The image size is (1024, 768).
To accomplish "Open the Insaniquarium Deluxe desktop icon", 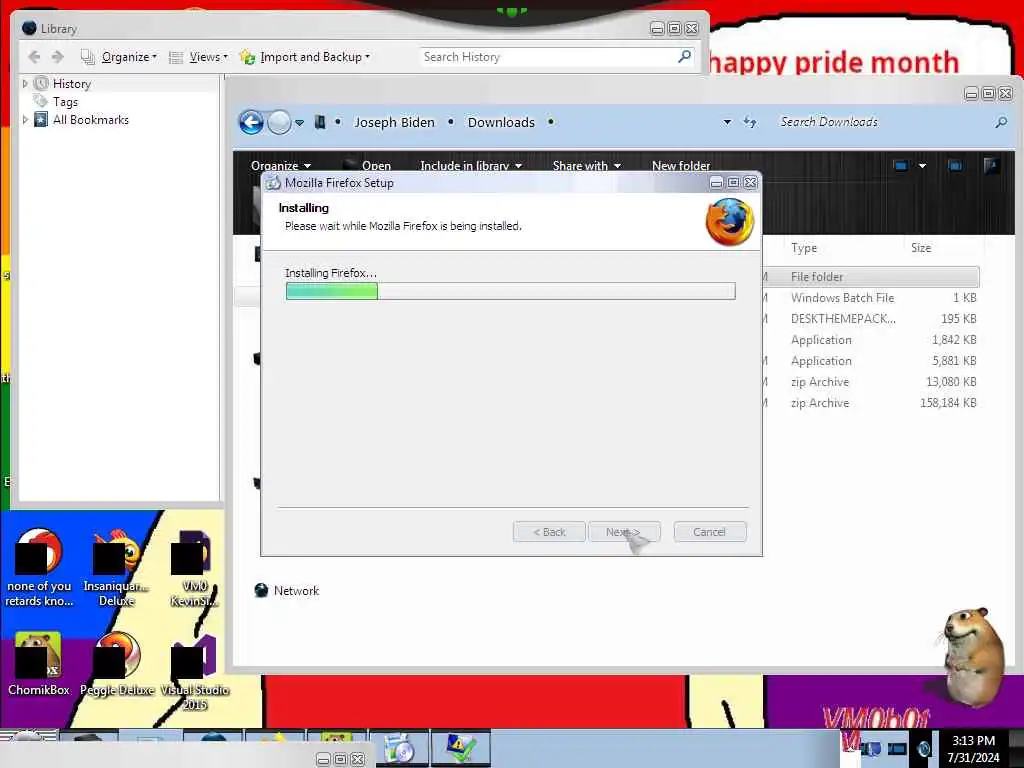I will pyautogui.click(x=117, y=568).
